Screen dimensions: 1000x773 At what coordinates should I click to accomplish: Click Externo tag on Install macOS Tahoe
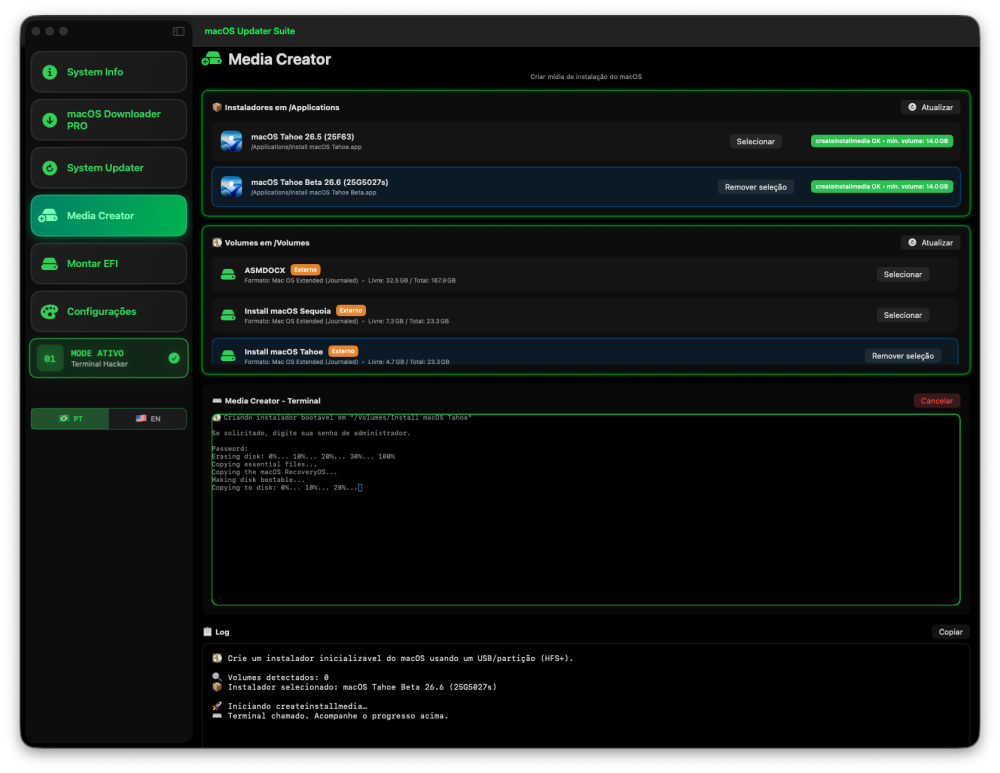click(343, 351)
